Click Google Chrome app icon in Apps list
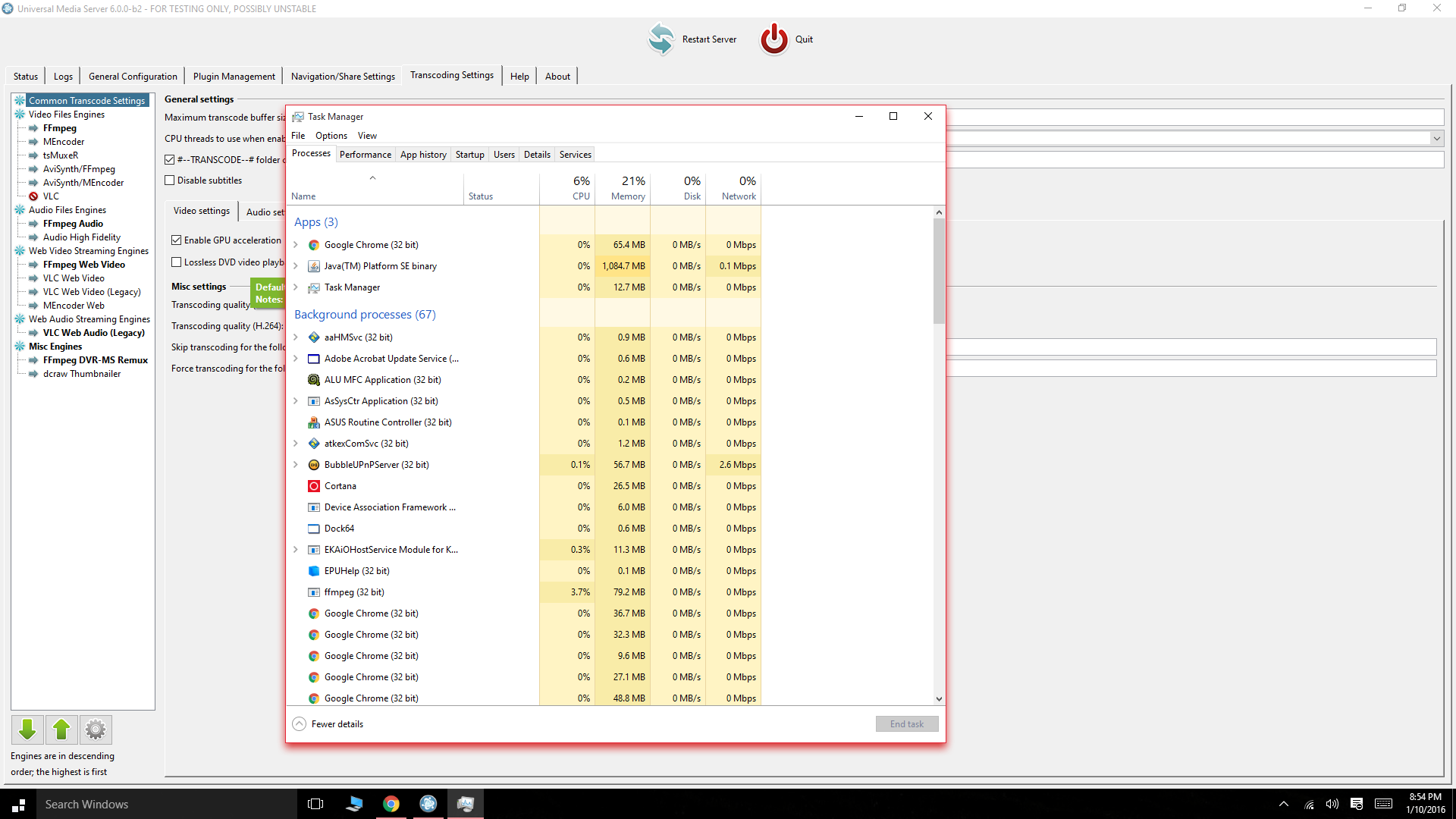The height and width of the screenshot is (819, 1456). tap(314, 245)
